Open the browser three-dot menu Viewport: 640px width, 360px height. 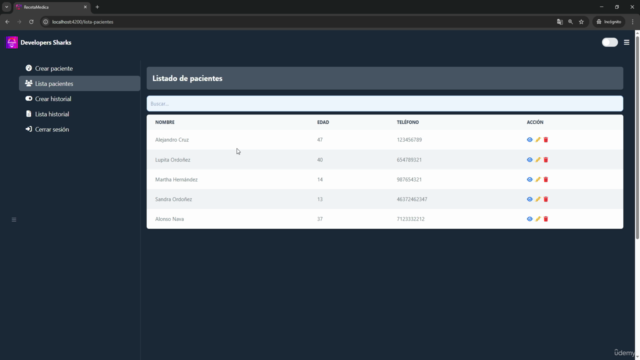point(633,22)
